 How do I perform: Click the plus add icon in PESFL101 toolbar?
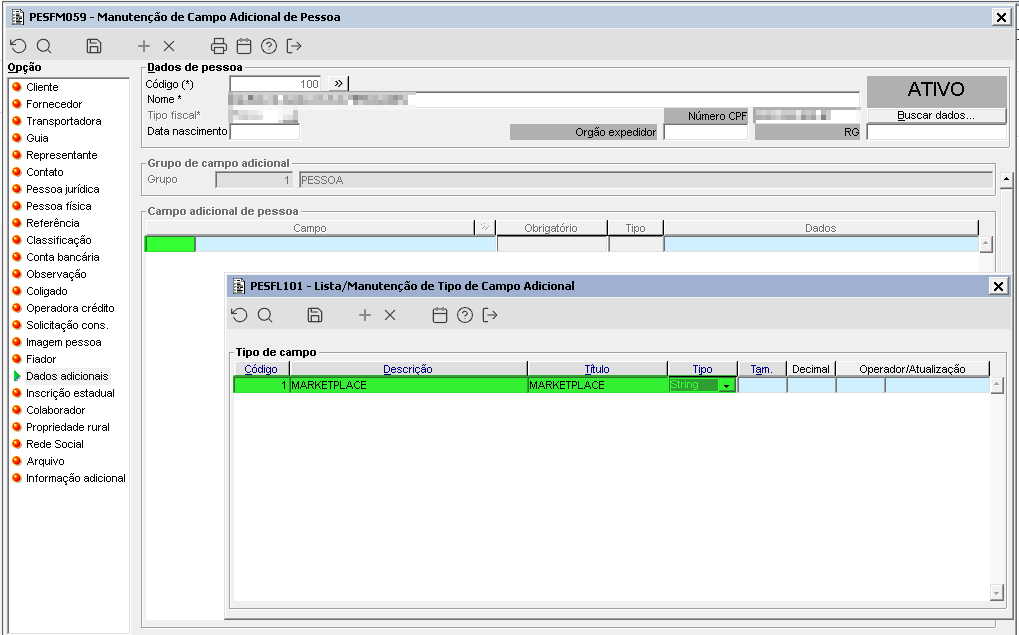(x=365, y=315)
